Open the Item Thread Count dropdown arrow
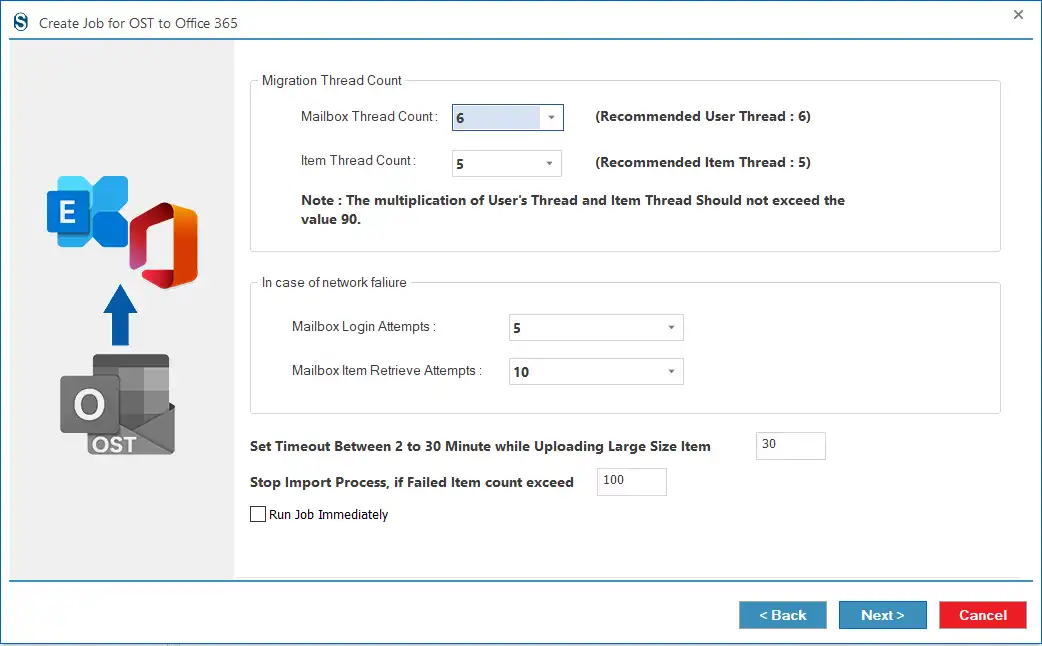Screen dimensions: 1042x646 (549, 163)
